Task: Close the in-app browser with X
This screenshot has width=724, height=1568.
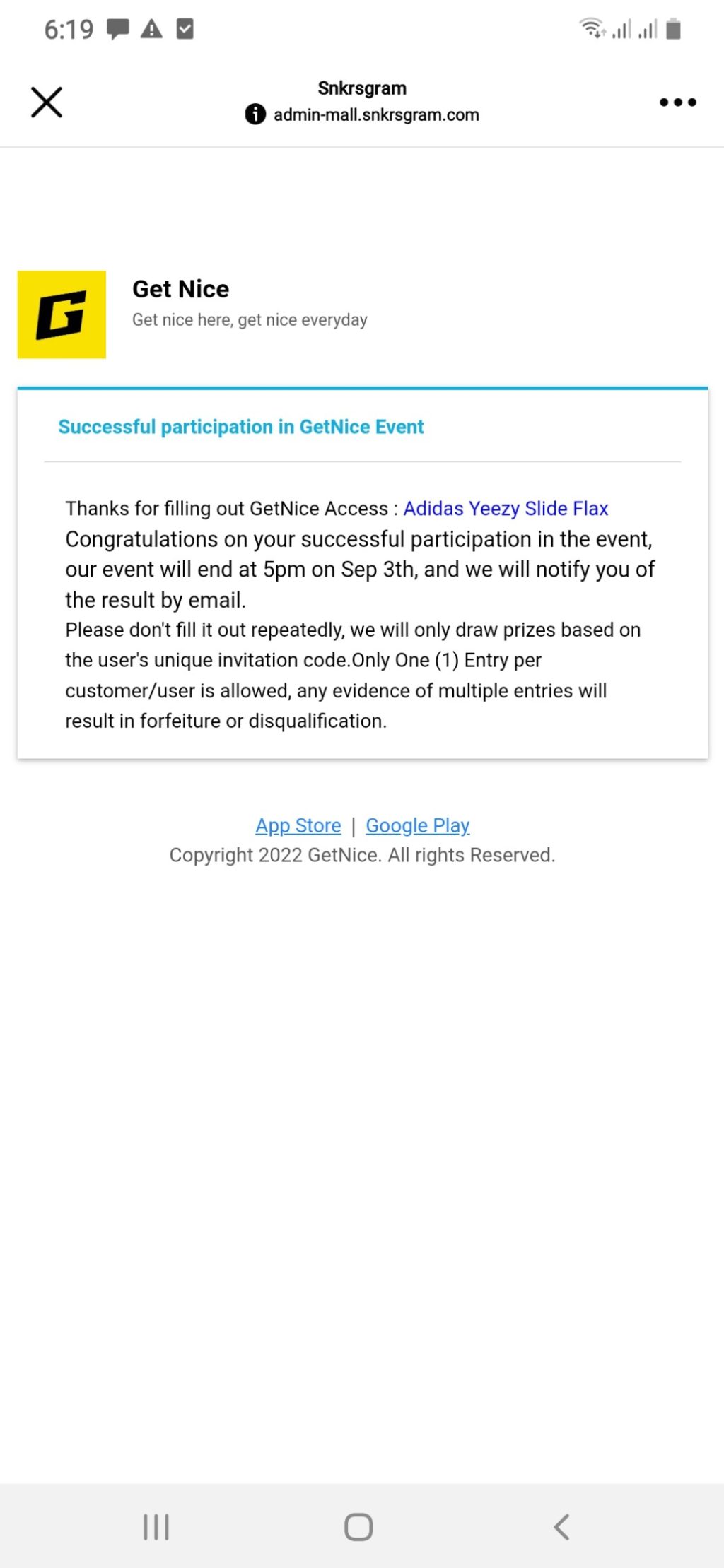Action: (x=47, y=102)
